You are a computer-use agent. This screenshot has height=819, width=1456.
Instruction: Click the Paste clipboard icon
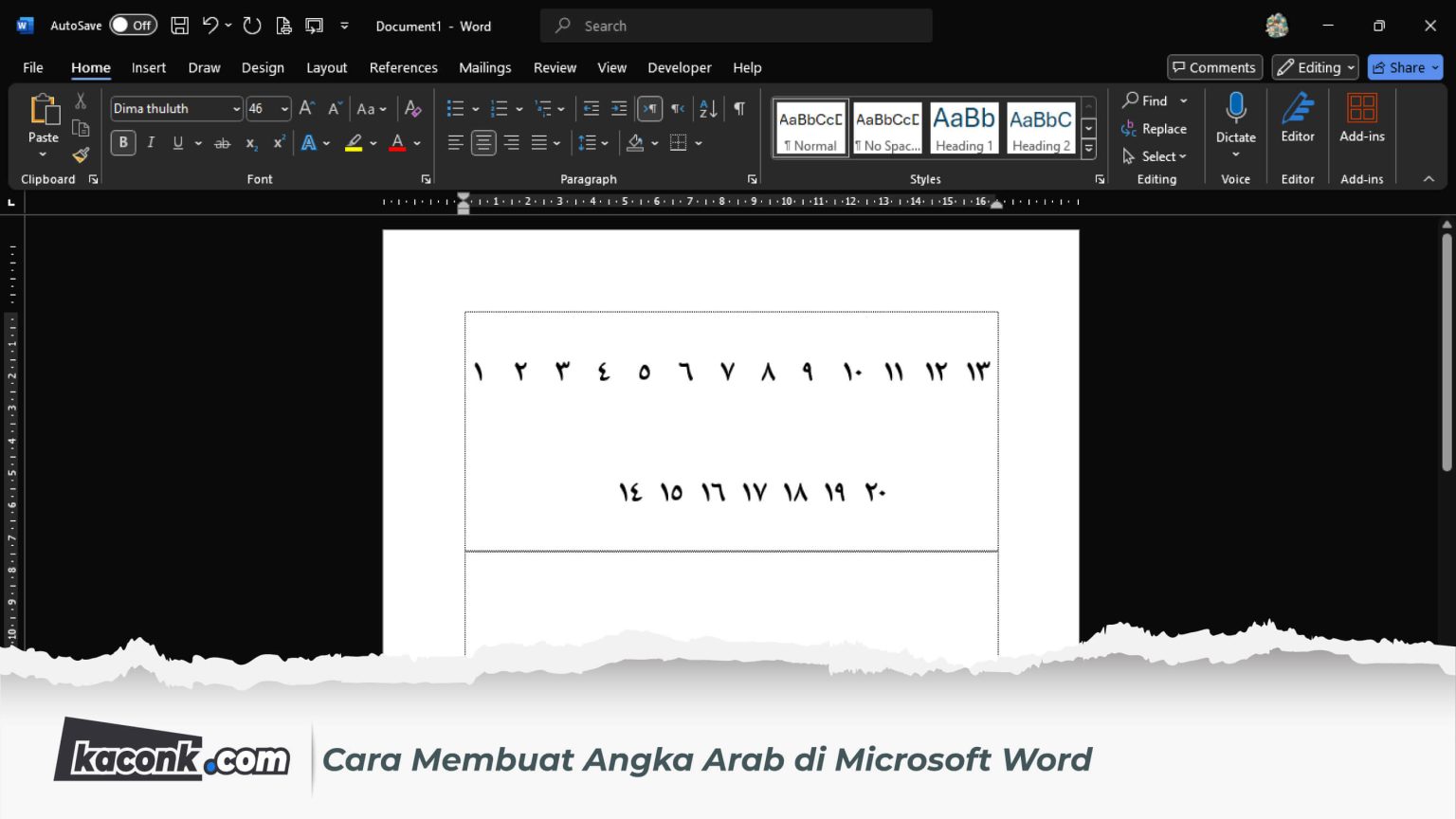tap(44, 110)
